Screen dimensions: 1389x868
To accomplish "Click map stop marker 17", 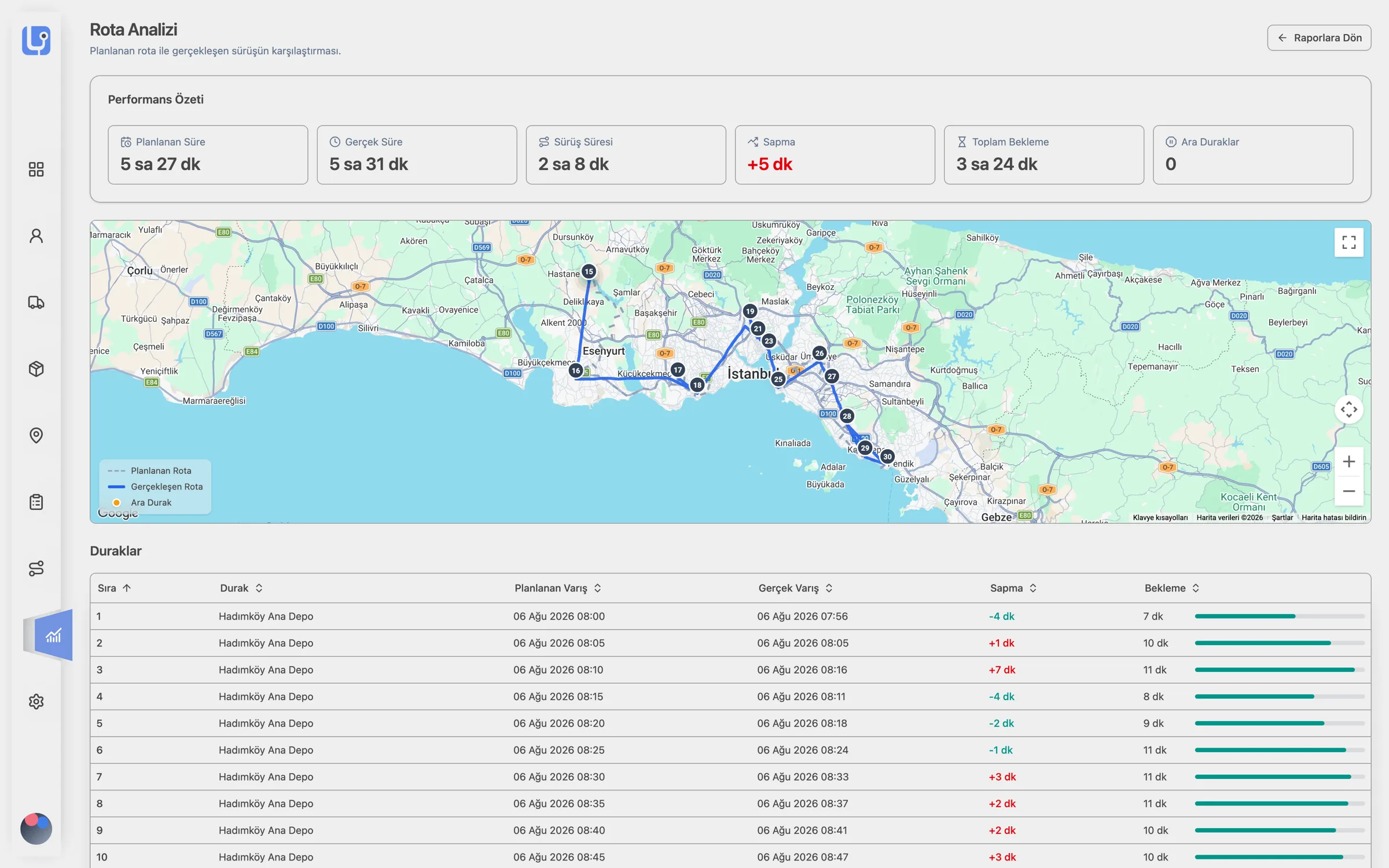I will pyautogui.click(x=678, y=370).
